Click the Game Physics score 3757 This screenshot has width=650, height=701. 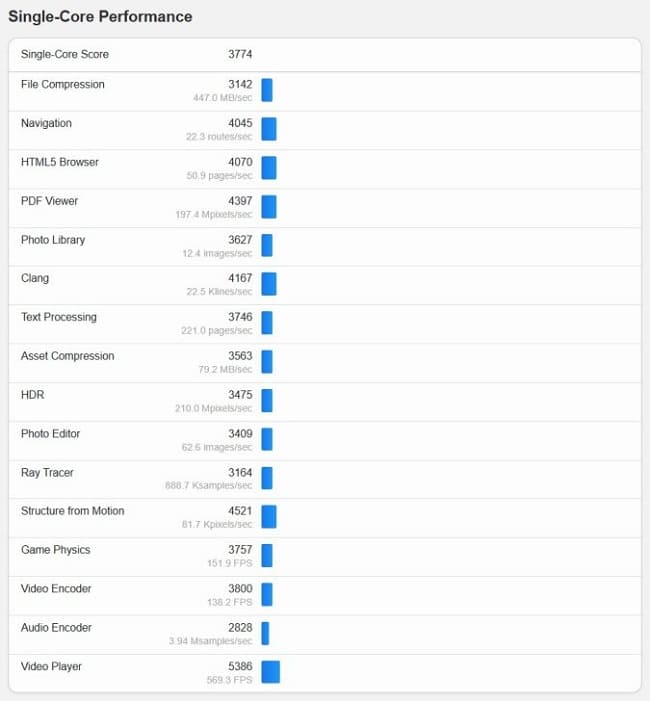pyautogui.click(x=240, y=549)
